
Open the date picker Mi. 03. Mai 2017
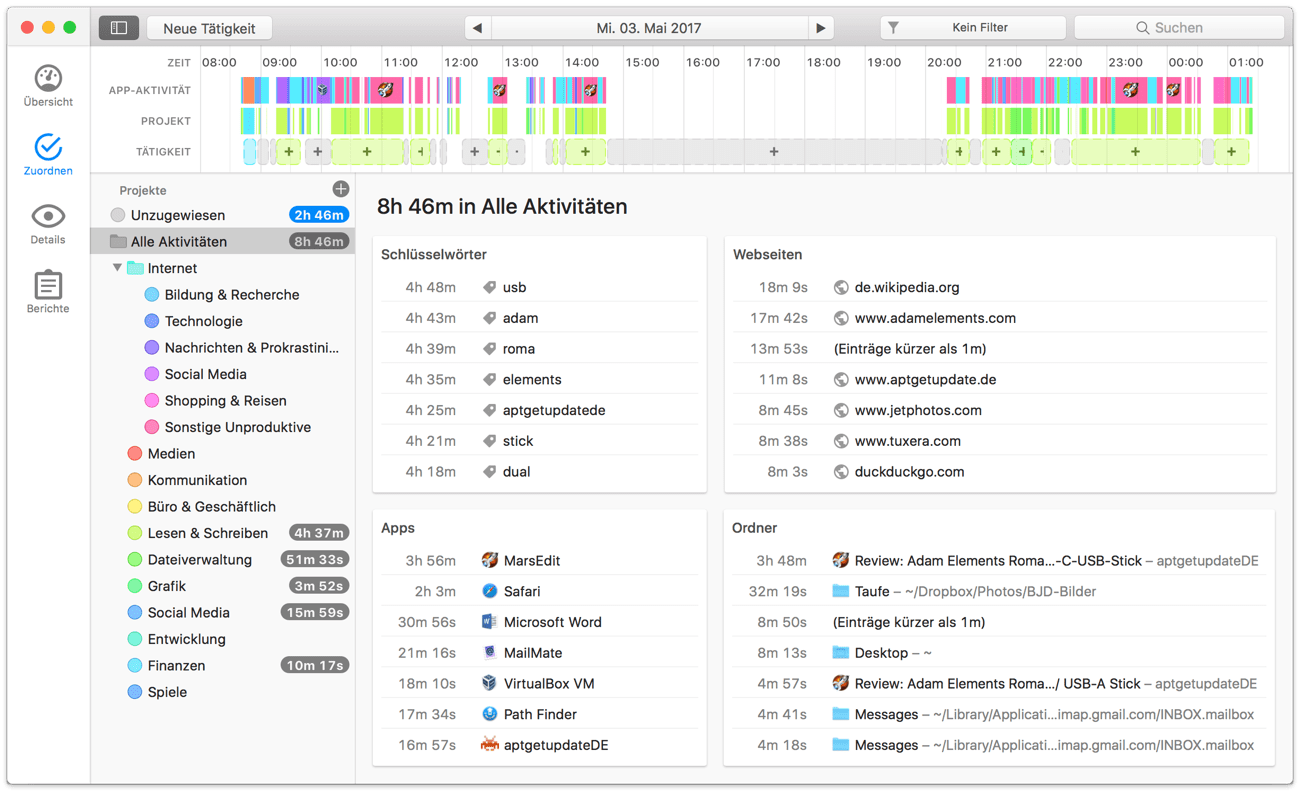[x=649, y=28]
